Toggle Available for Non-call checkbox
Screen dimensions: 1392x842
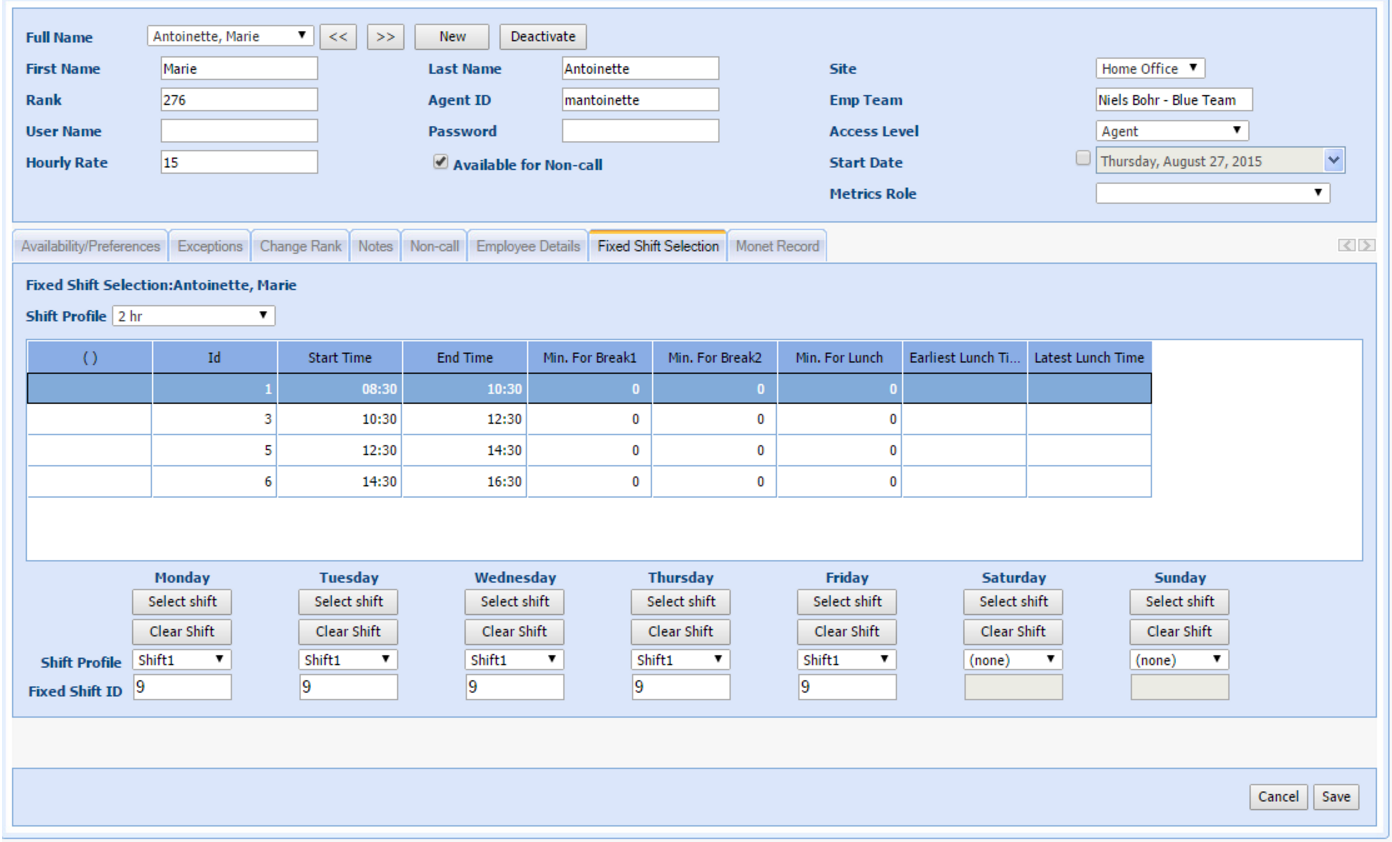440,163
